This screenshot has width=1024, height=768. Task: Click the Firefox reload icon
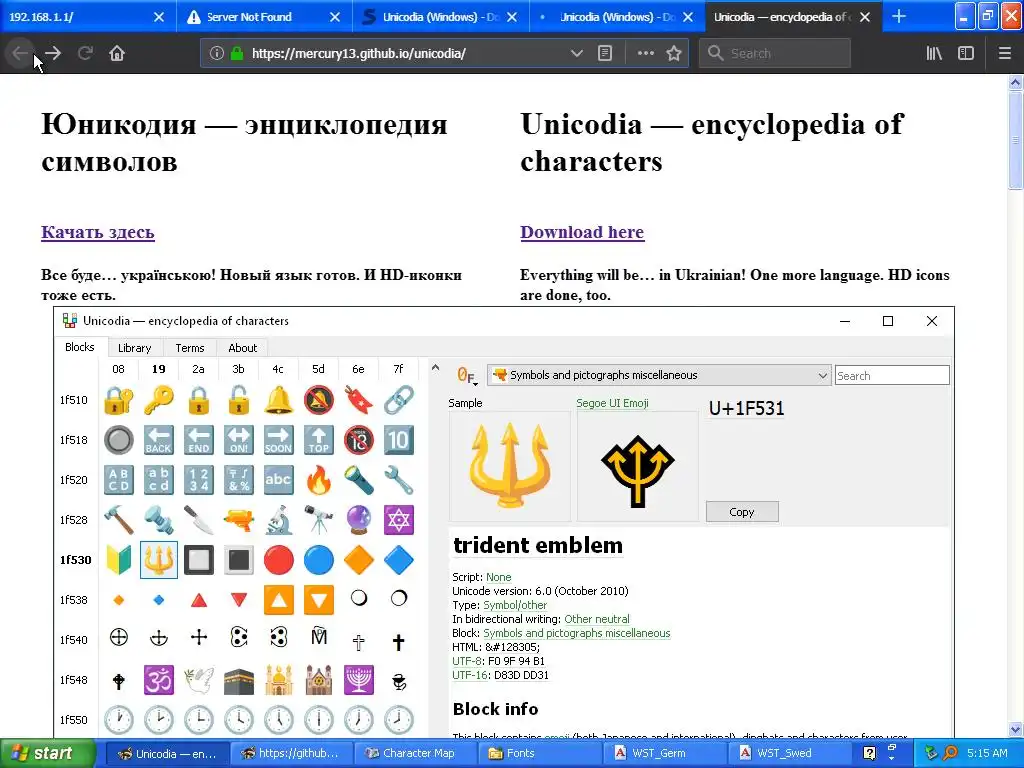pyautogui.click(x=85, y=53)
